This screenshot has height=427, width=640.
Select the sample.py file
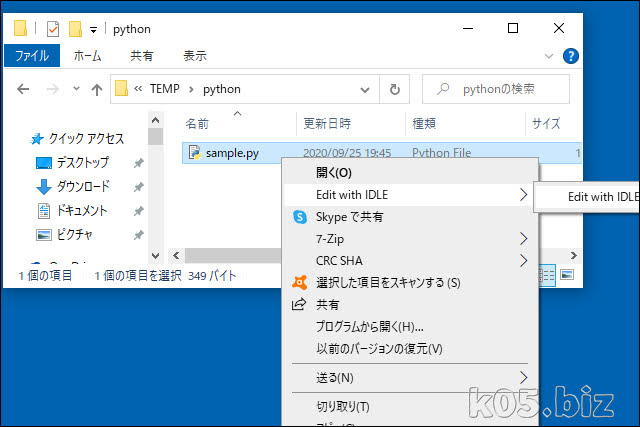tap(232, 153)
